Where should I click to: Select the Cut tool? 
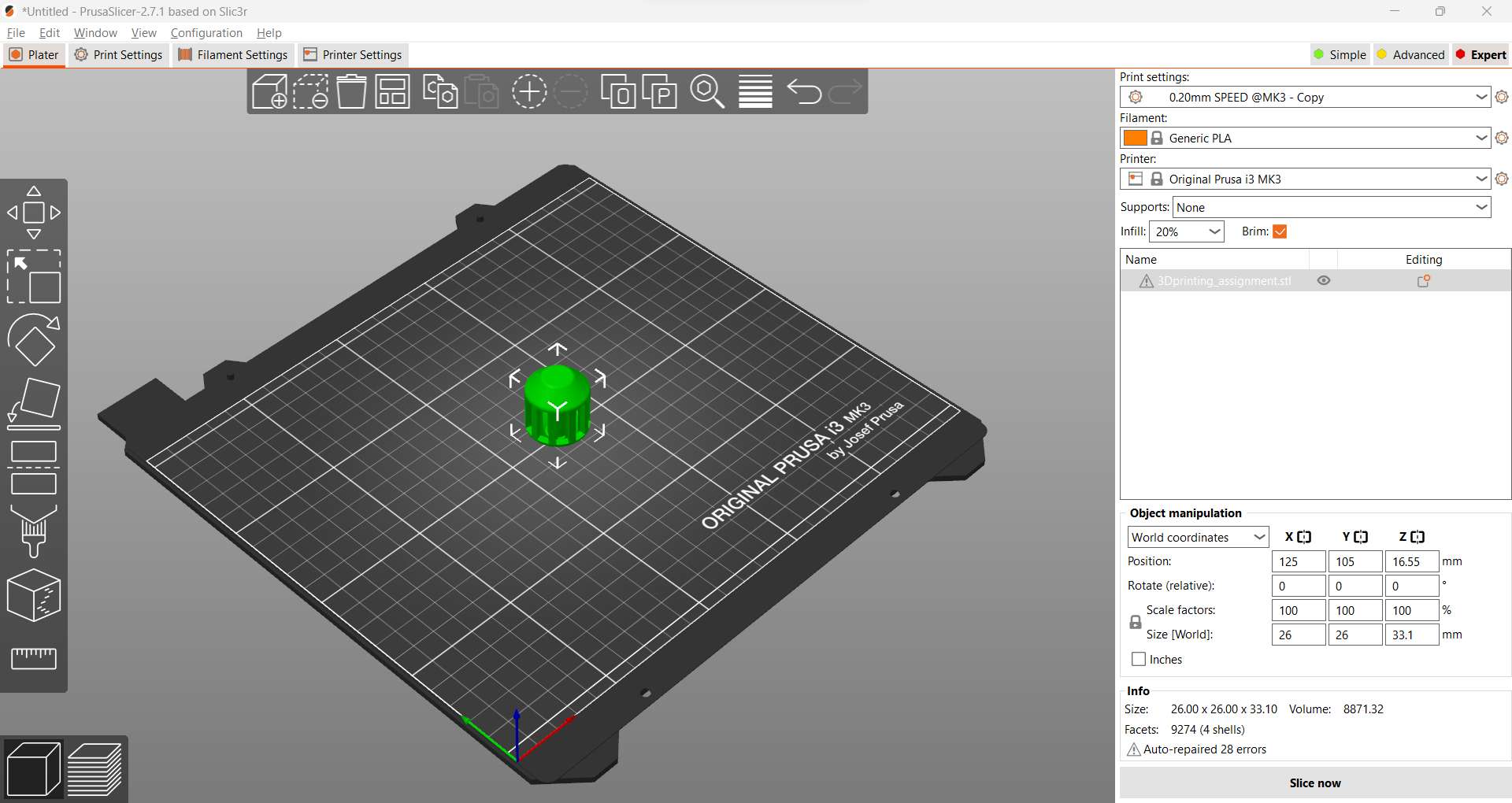tap(34, 468)
